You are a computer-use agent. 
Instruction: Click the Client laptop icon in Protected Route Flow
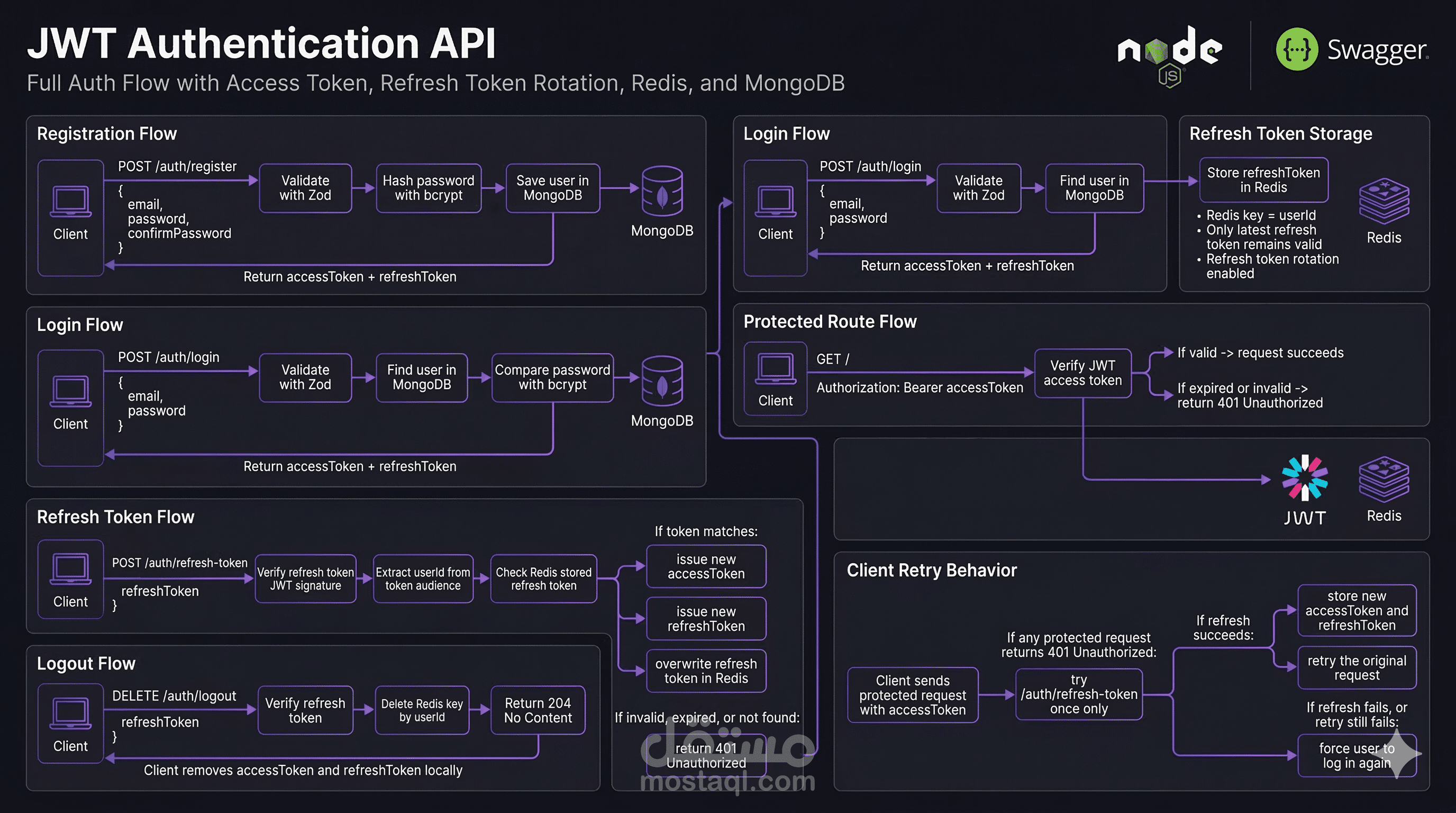(776, 368)
